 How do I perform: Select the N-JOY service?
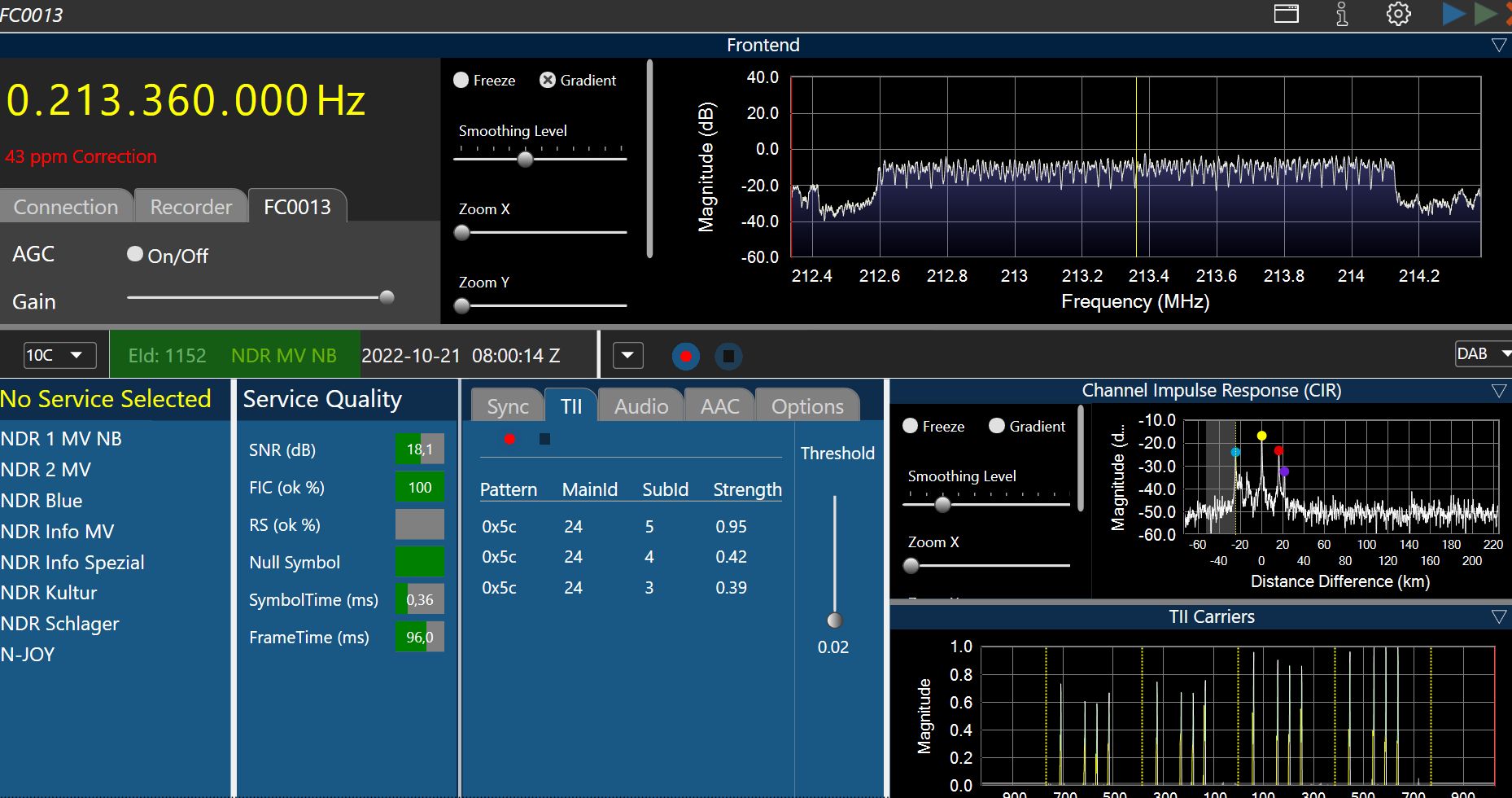pyautogui.click(x=28, y=655)
